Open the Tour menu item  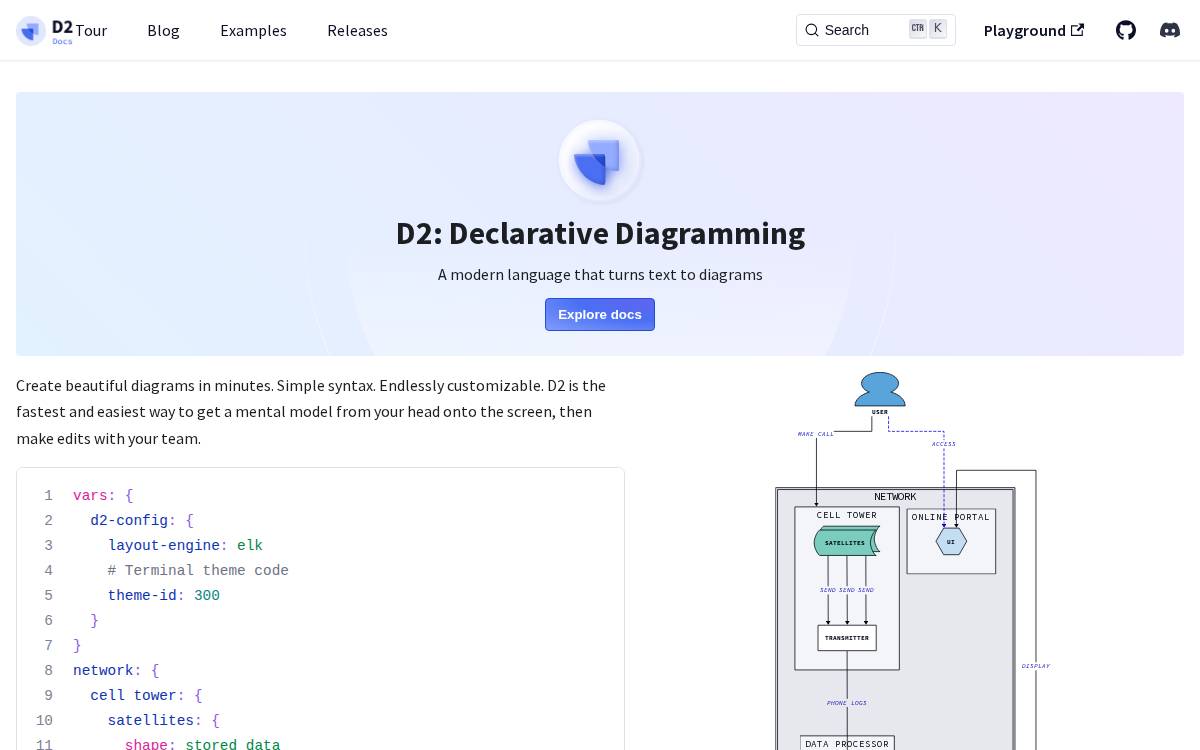91,30
